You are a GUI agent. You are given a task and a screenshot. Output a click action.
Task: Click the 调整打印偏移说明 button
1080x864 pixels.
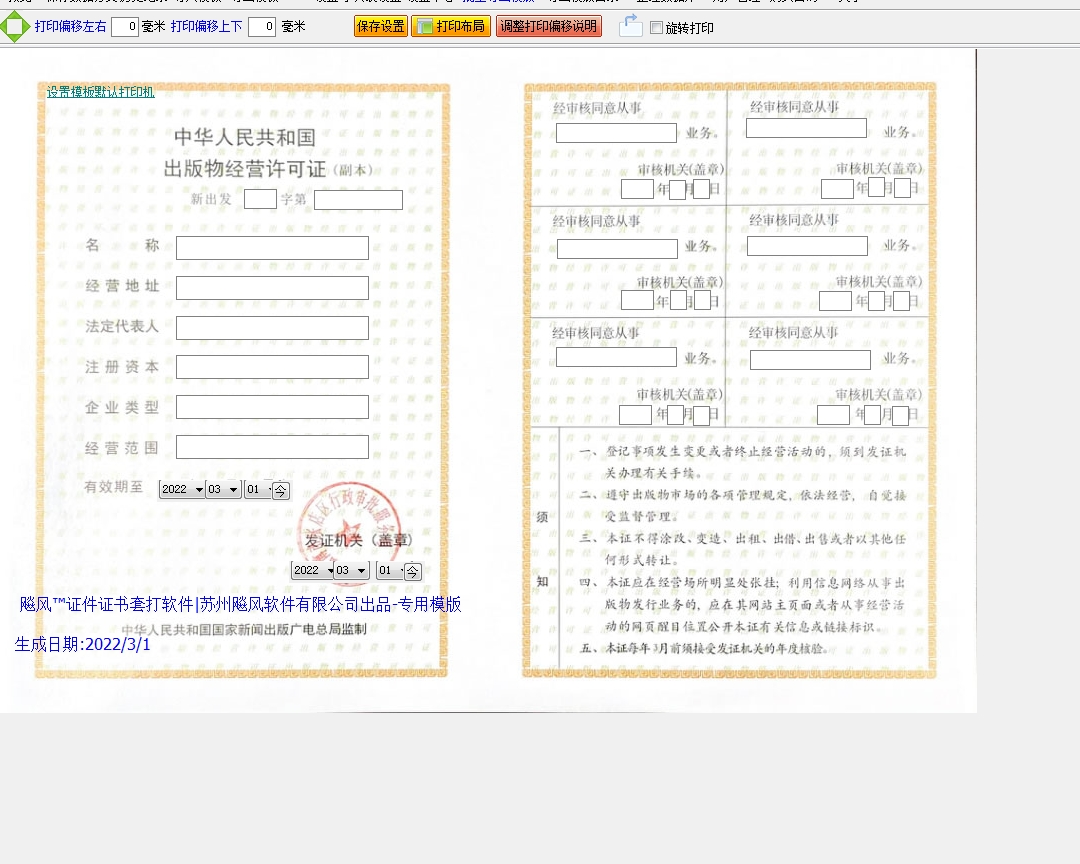(548, 27)
